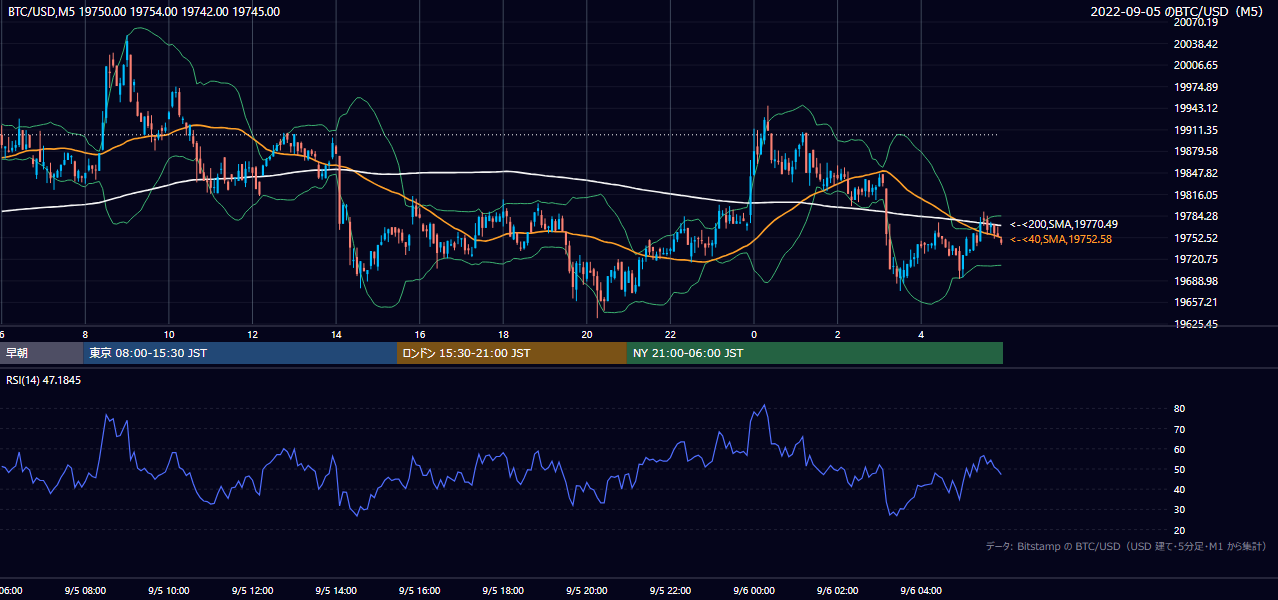Click the 20070.19 price axis value
Screen dimensions: 1278x600
point(1195,22)
